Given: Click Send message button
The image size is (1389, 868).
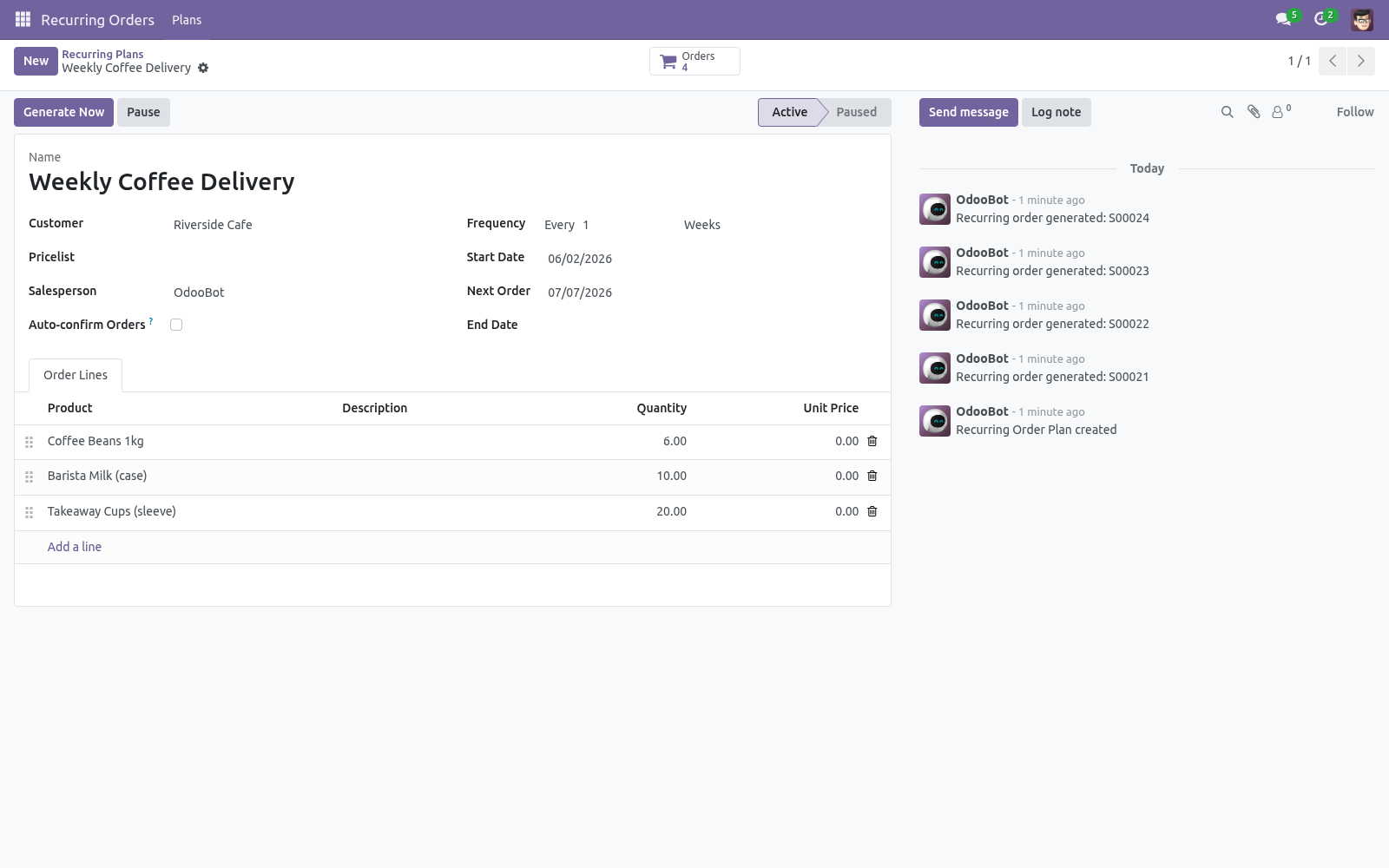Looking at the screenshot, I should point(968,112).
